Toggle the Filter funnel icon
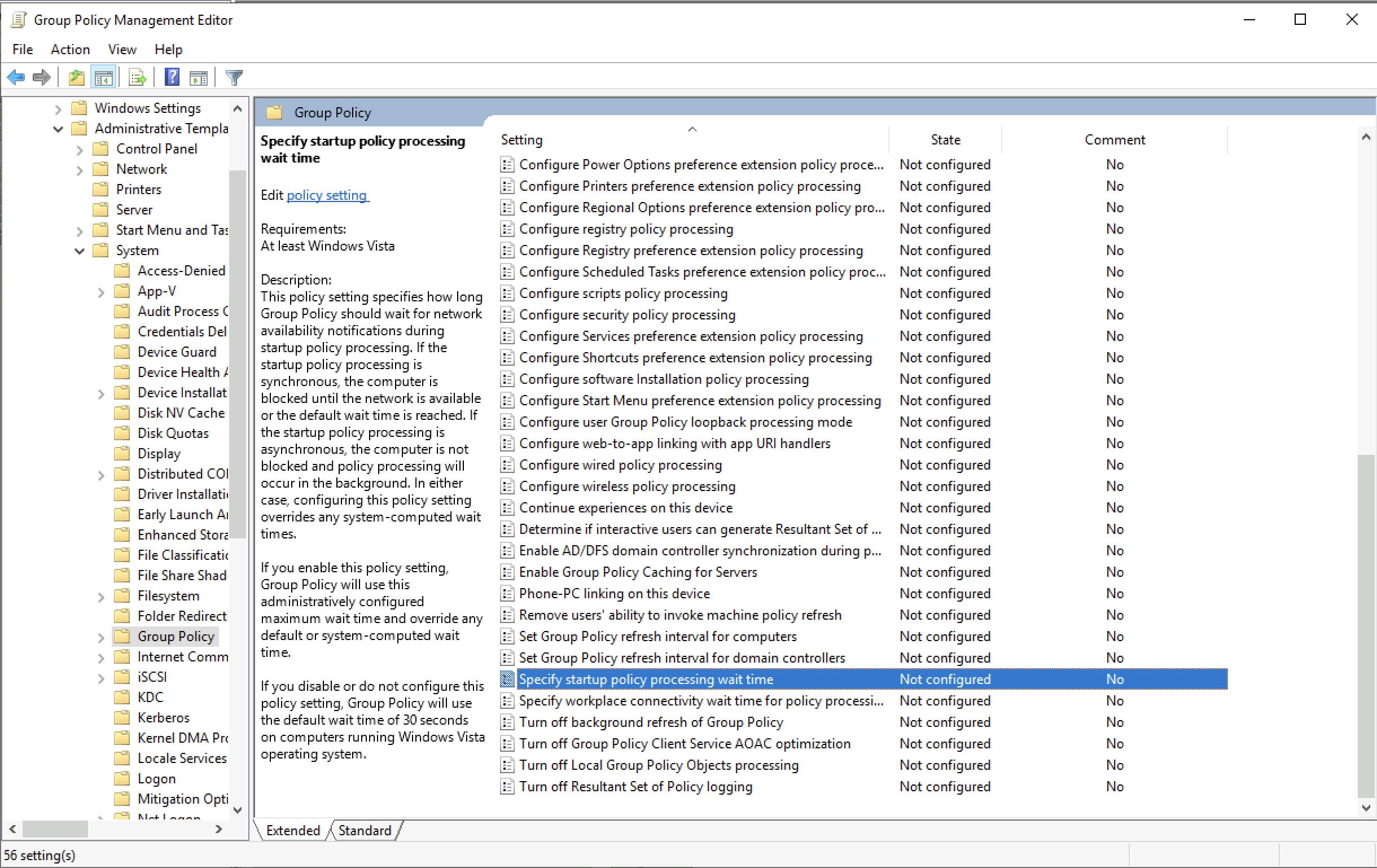 [x=234, y=77]
